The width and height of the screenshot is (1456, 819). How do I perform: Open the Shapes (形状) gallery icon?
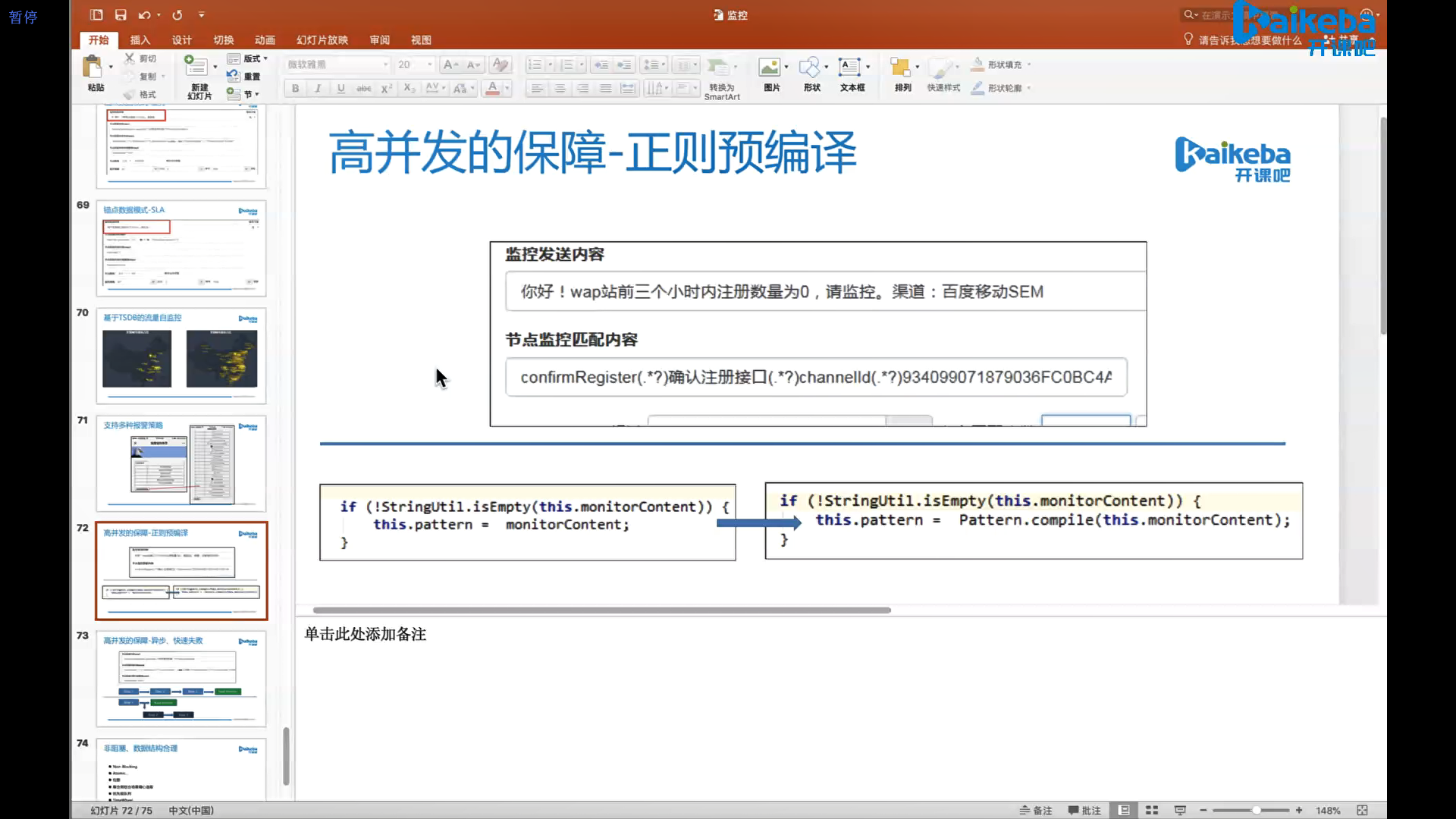coord(810,67)
